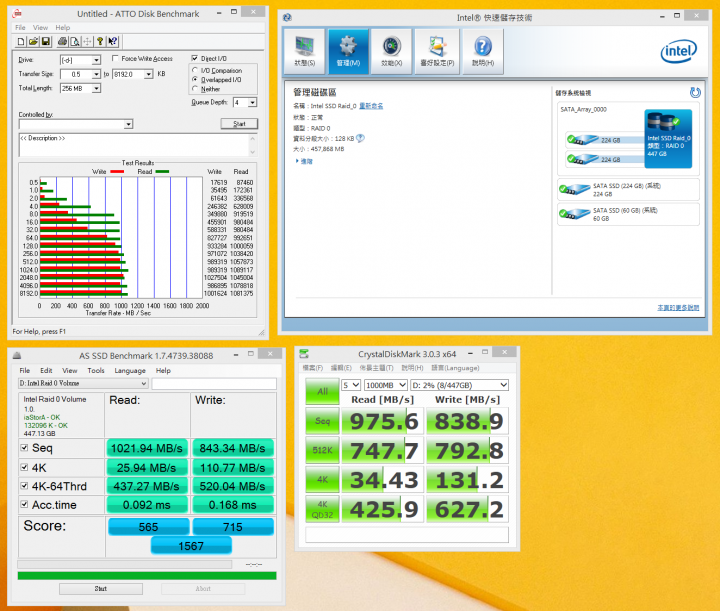Select the Intel SSD Raid_0 volume icon
This screenshot has width=720, height=611.
pos(668,138)
